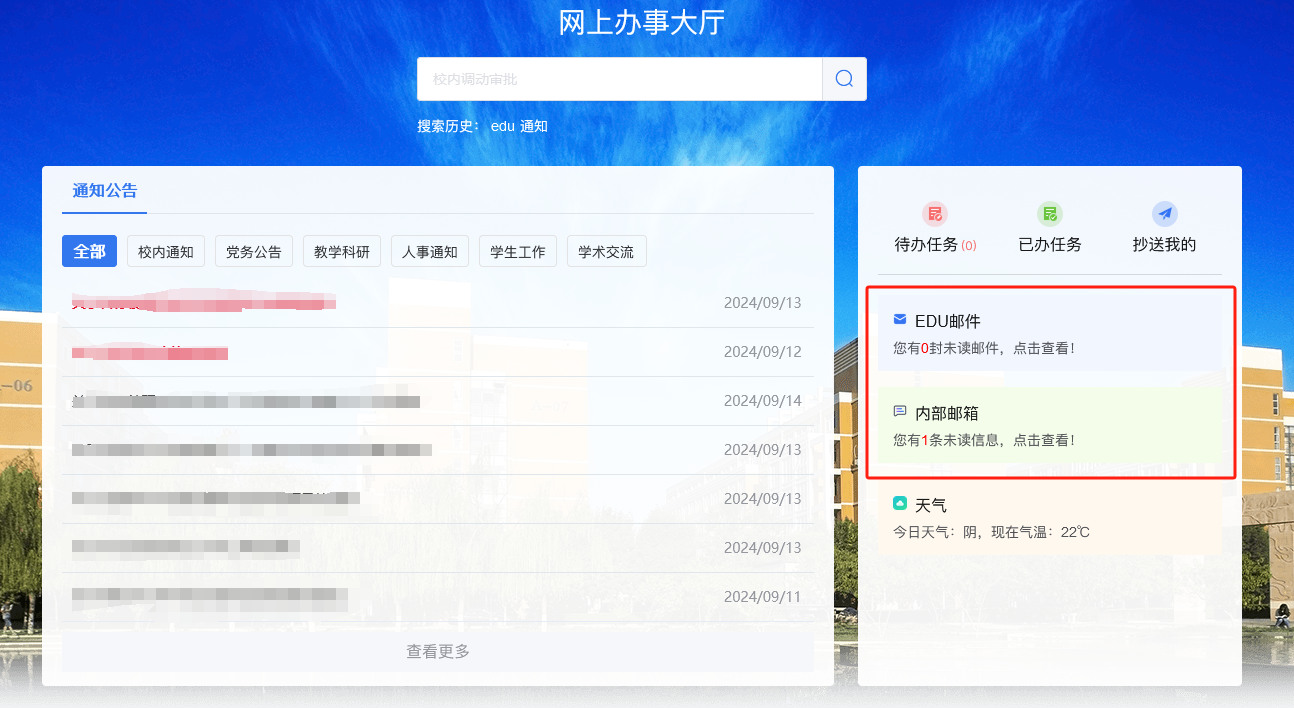Click search history term '通知'
Screen dimensions: 1294x708
tap(534, 127)
